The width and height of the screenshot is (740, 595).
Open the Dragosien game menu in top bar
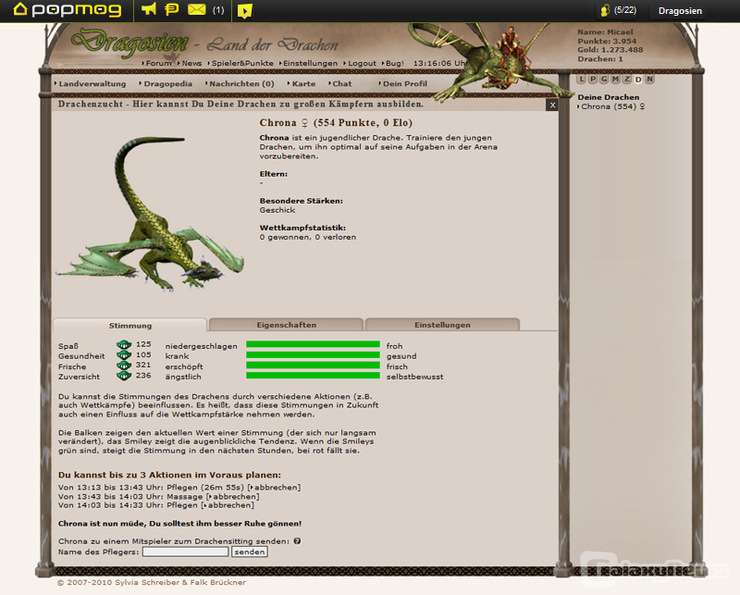pos(680,11)
